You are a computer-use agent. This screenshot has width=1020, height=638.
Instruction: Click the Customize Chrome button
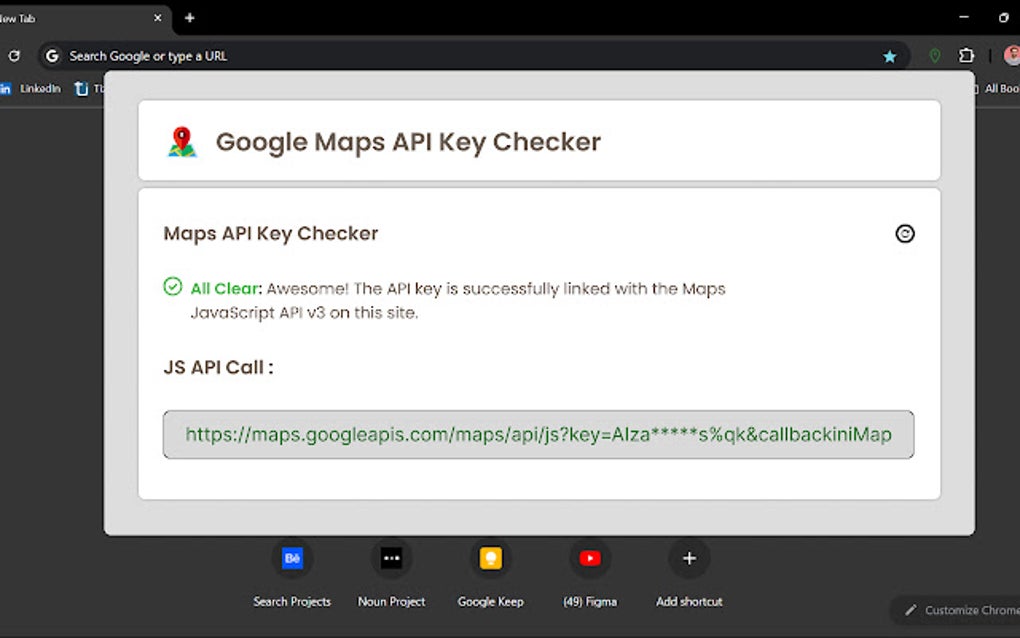(x=955, y=610)
